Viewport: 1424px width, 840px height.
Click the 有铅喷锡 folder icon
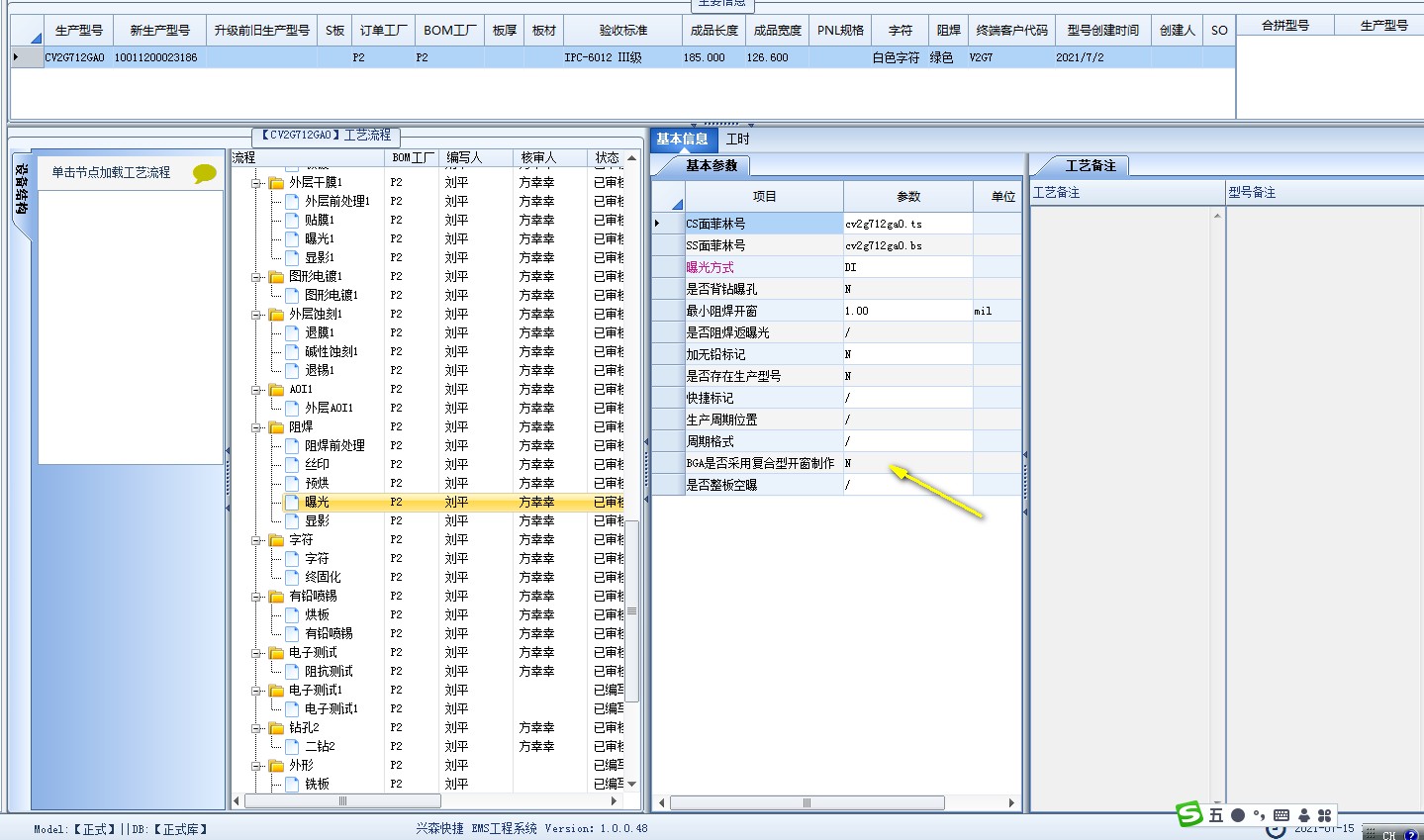click(277, 597)
